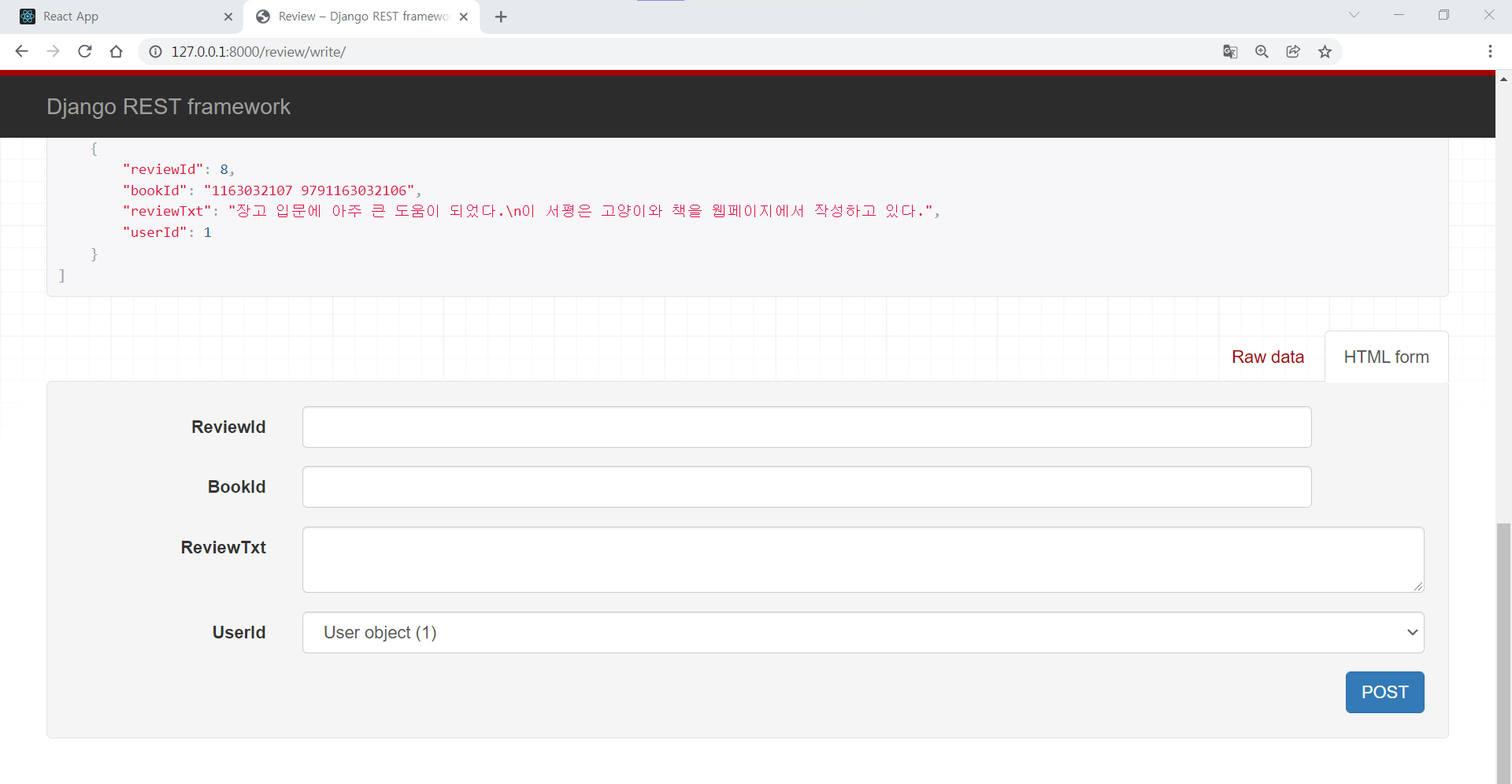
Task: Open the Chrome three-dot menu
Action: pyautogui.click(x=1490, y=51)
